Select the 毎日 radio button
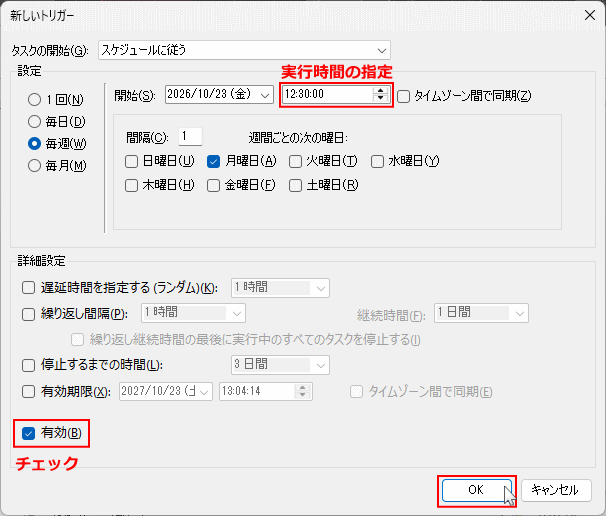 coord(34,122)
